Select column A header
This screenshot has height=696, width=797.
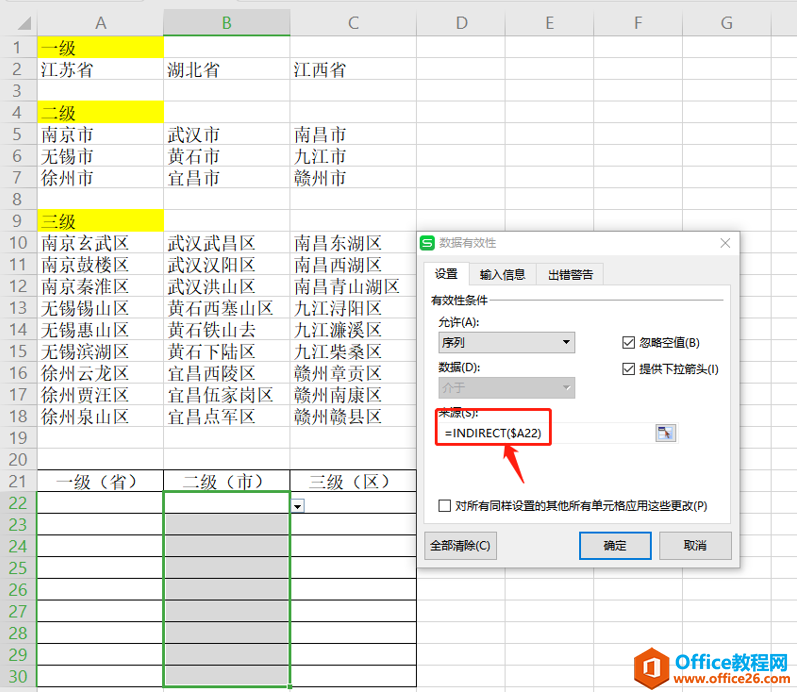coord(100,23)
